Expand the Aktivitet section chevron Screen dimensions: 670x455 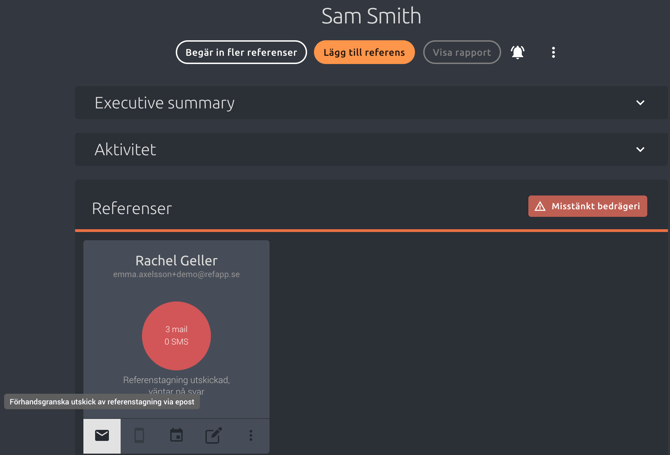point(640,150)
